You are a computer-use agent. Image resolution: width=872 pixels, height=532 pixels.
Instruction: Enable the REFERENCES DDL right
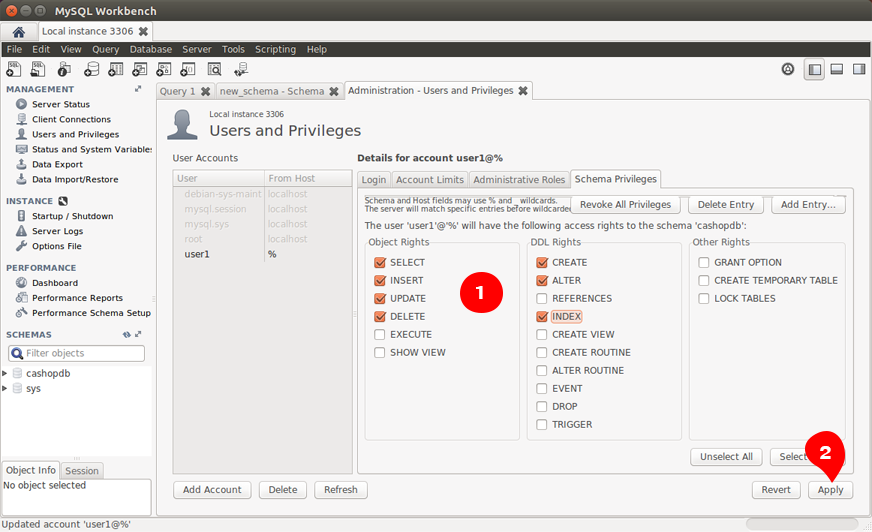[542, 299]
